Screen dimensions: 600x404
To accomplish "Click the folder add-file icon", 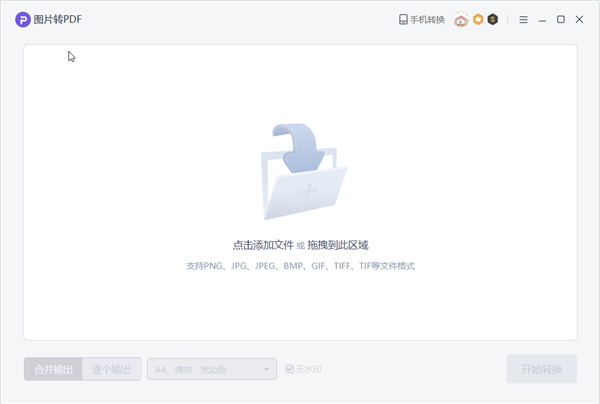I will coord(304,171).
